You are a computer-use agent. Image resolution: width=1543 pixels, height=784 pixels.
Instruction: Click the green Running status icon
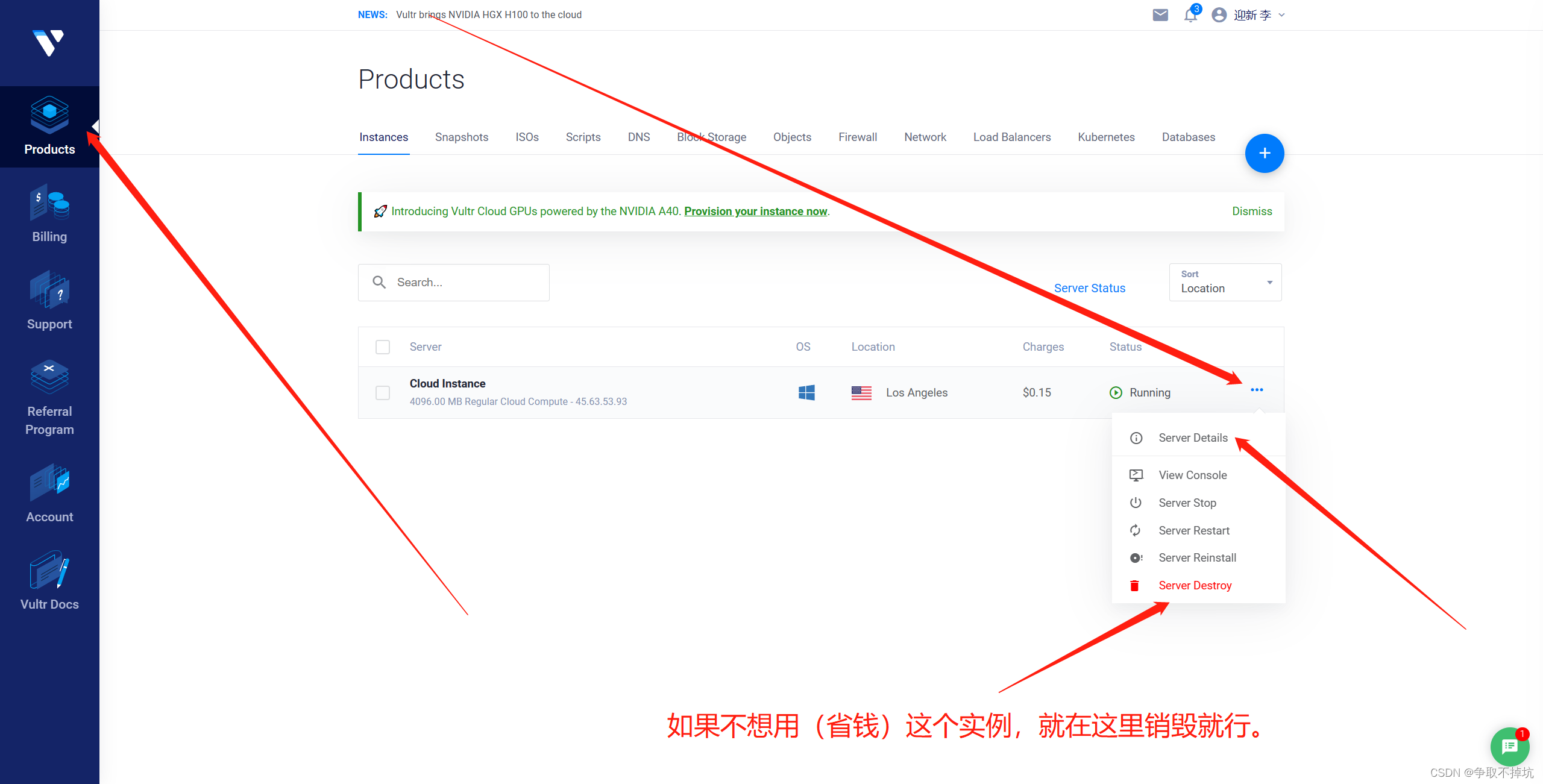coord(1116,393)
